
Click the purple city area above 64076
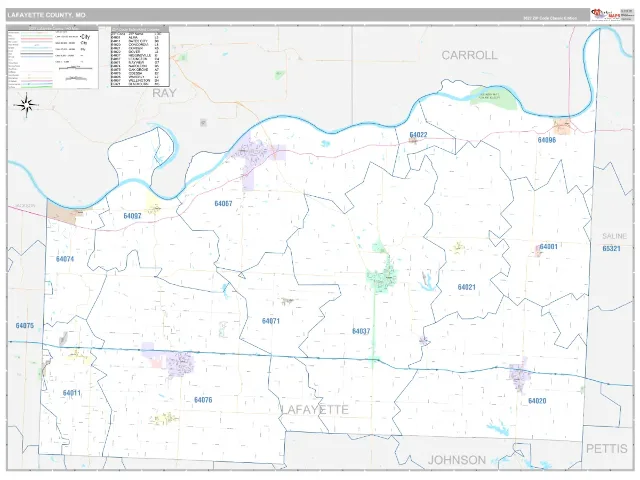point(180,364)
